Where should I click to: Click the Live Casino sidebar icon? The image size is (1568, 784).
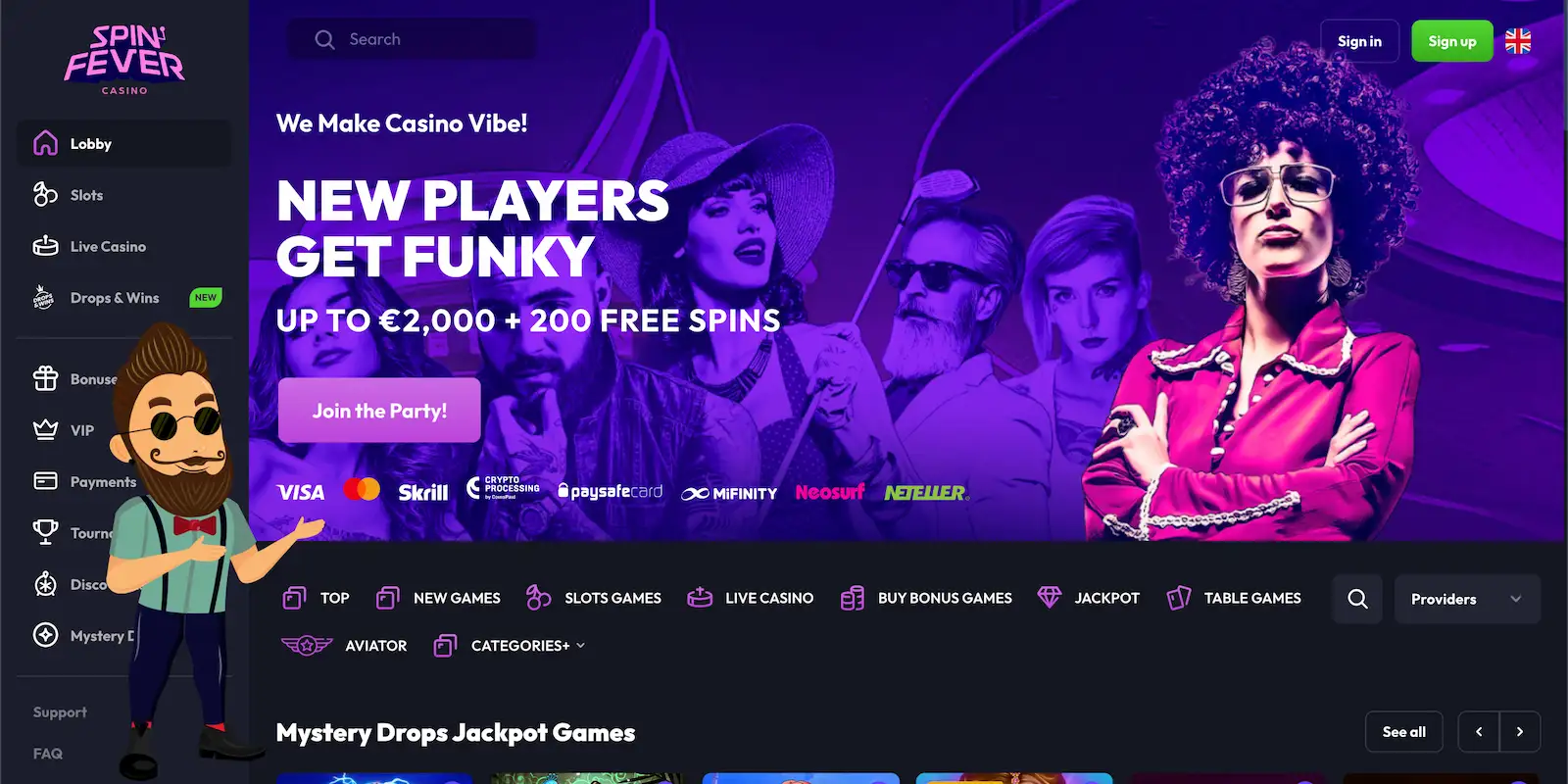click(45, 246)
